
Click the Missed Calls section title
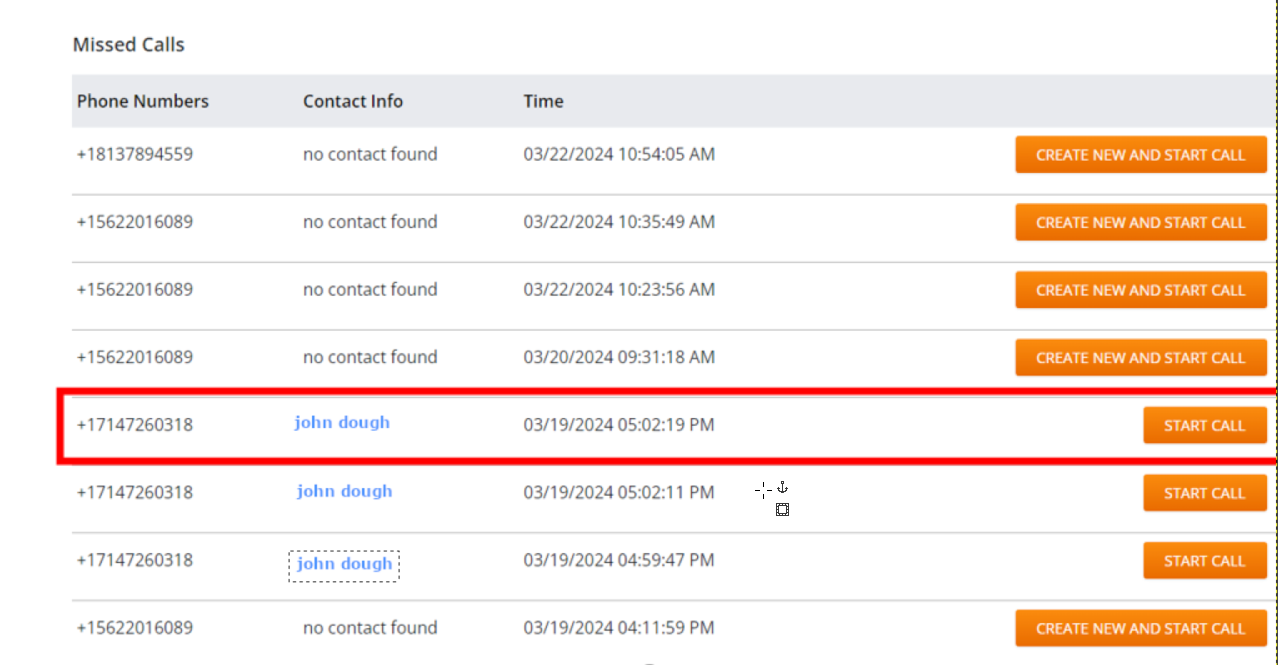[129, 45]
